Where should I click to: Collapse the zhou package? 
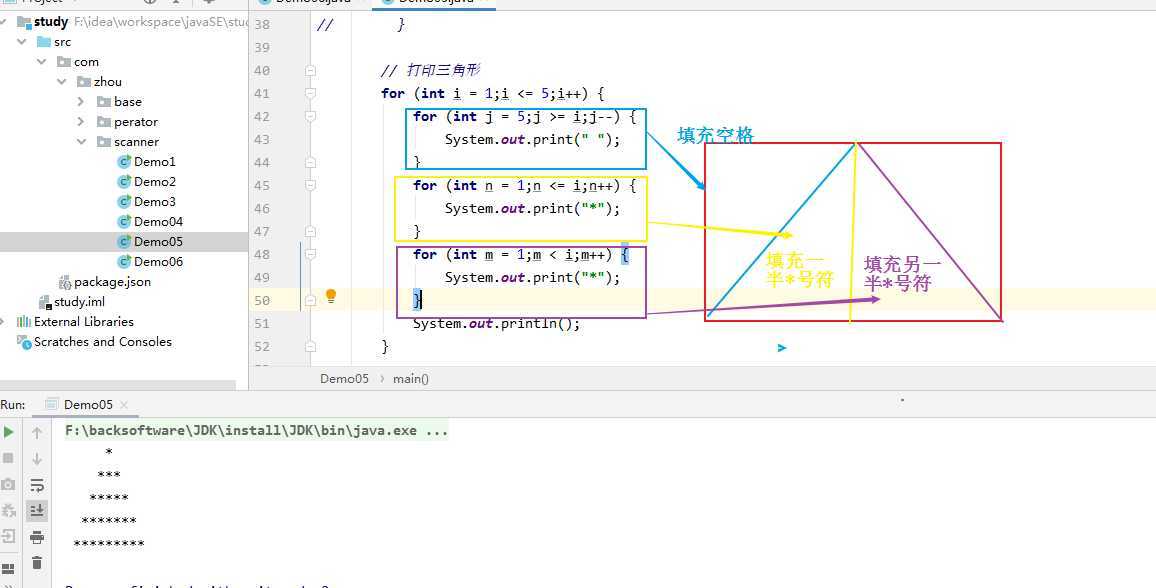click(x=62, y=82)
